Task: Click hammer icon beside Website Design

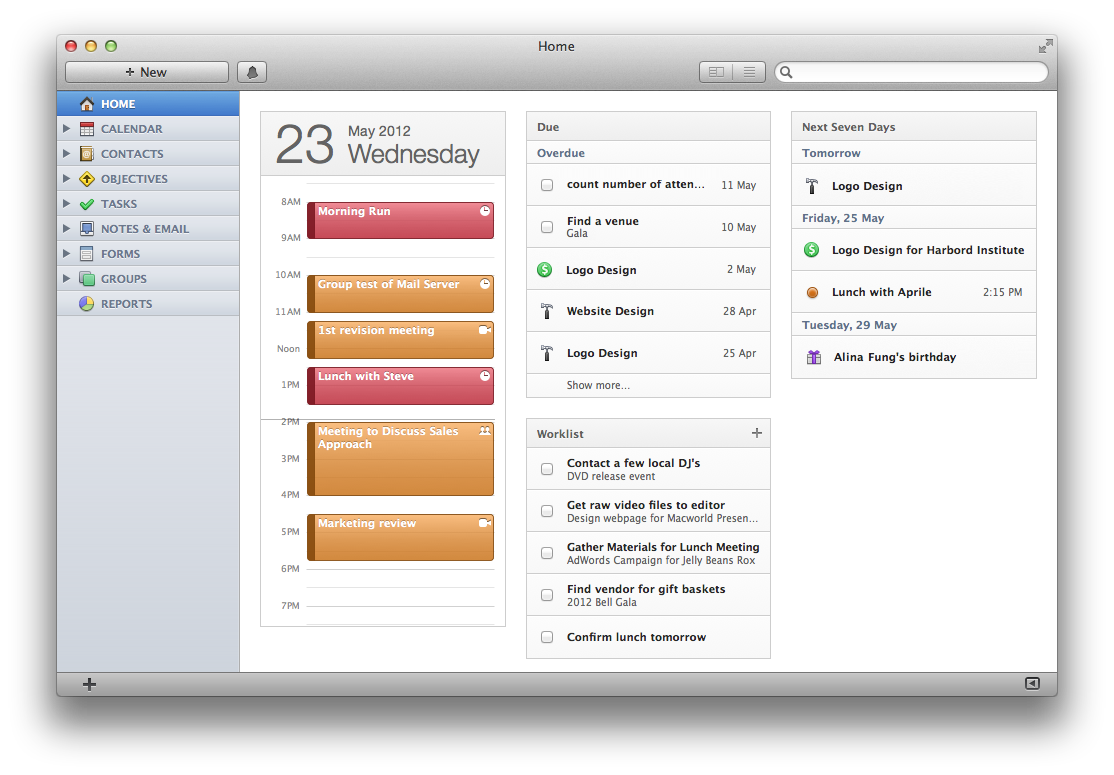Action: [x=546, y=311]
